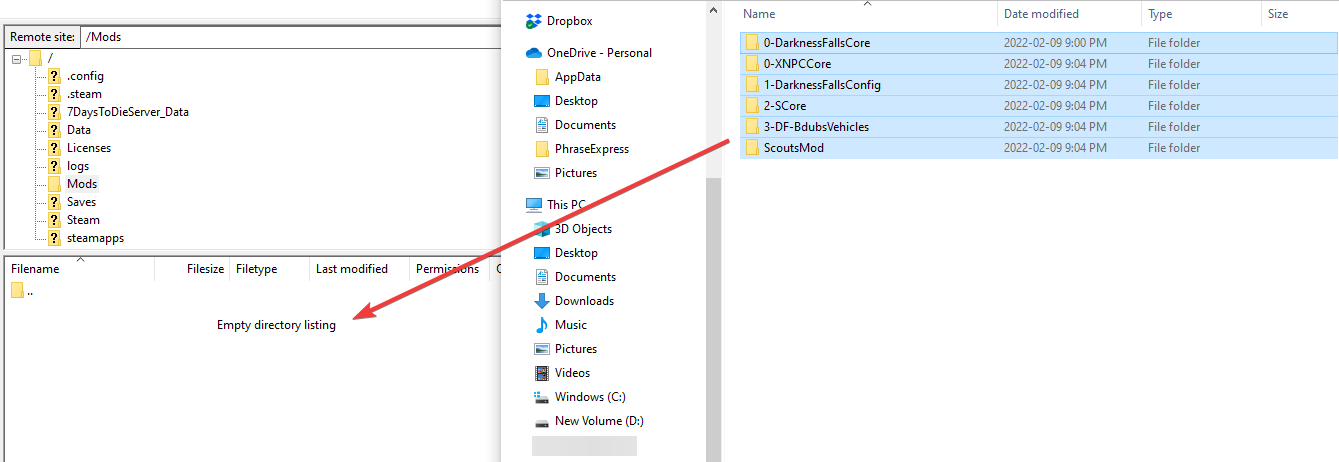Open Windows (C:) drive
This screenshot has height=462, width=1339.
click(590, 397)
